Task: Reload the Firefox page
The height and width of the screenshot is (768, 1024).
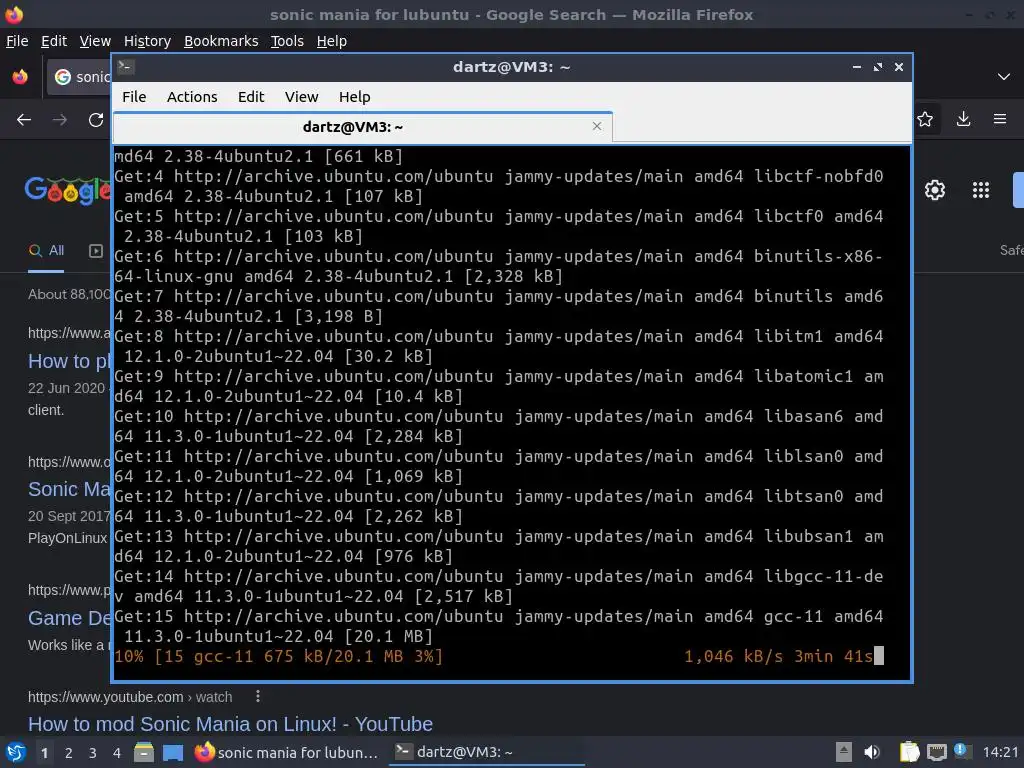Action: pyautogui.click(x=96, y=120)
